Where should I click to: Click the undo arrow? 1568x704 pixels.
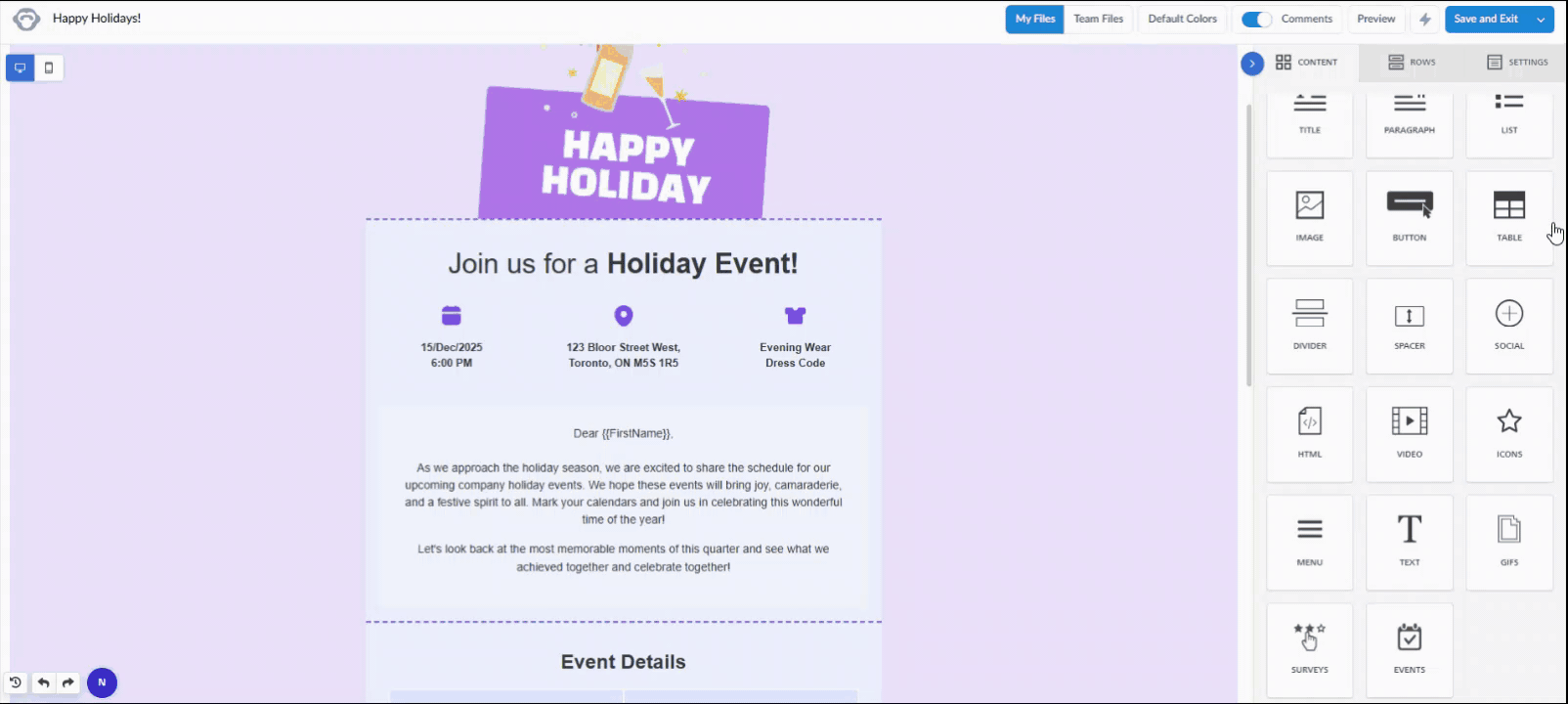click(x=43, y=682)
